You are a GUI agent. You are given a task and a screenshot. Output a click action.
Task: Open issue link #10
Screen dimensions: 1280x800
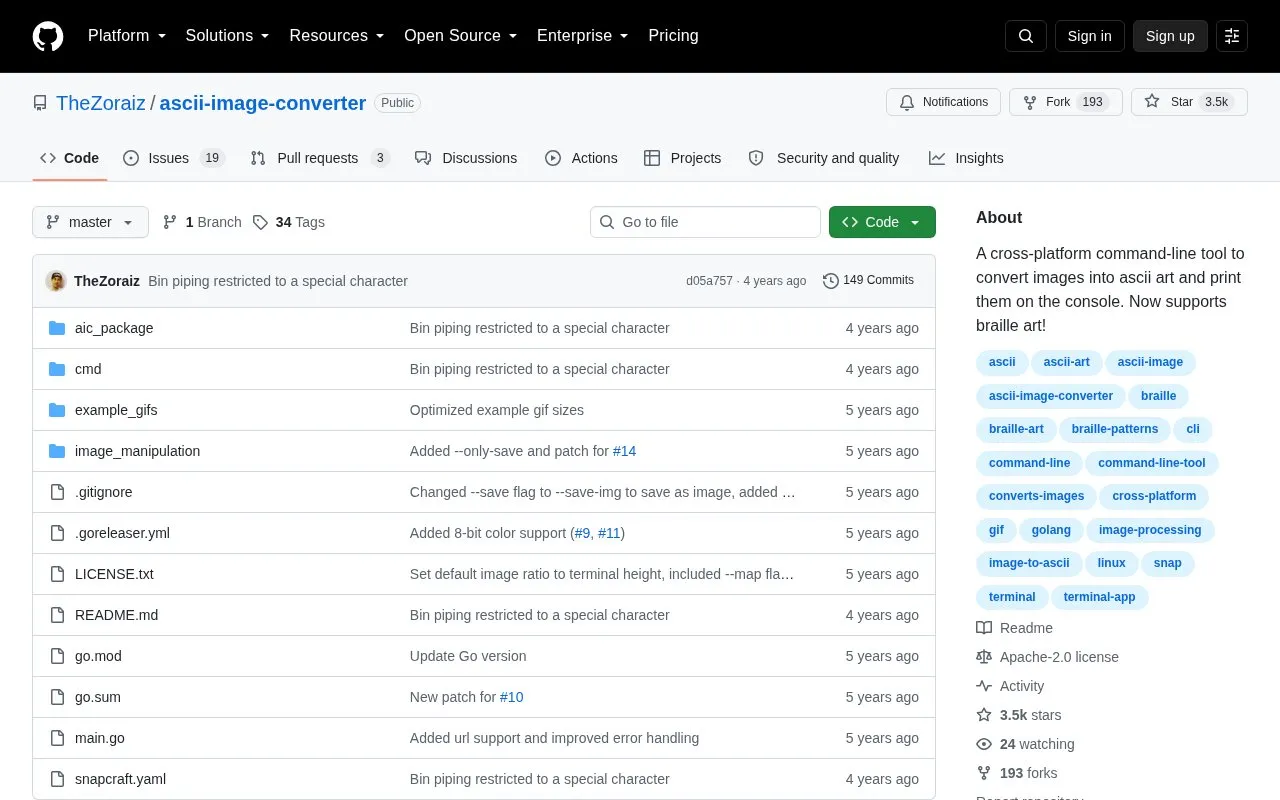coord(511,697)
